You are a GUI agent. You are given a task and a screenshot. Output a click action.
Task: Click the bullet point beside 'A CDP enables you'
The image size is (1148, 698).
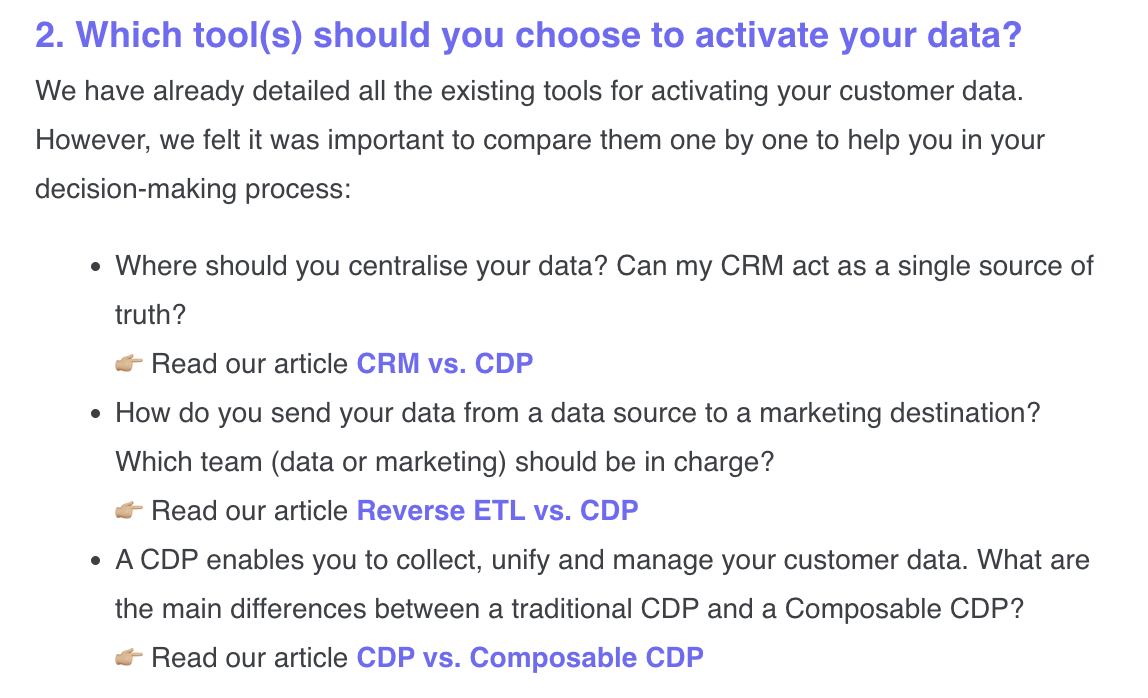(95, 561)
